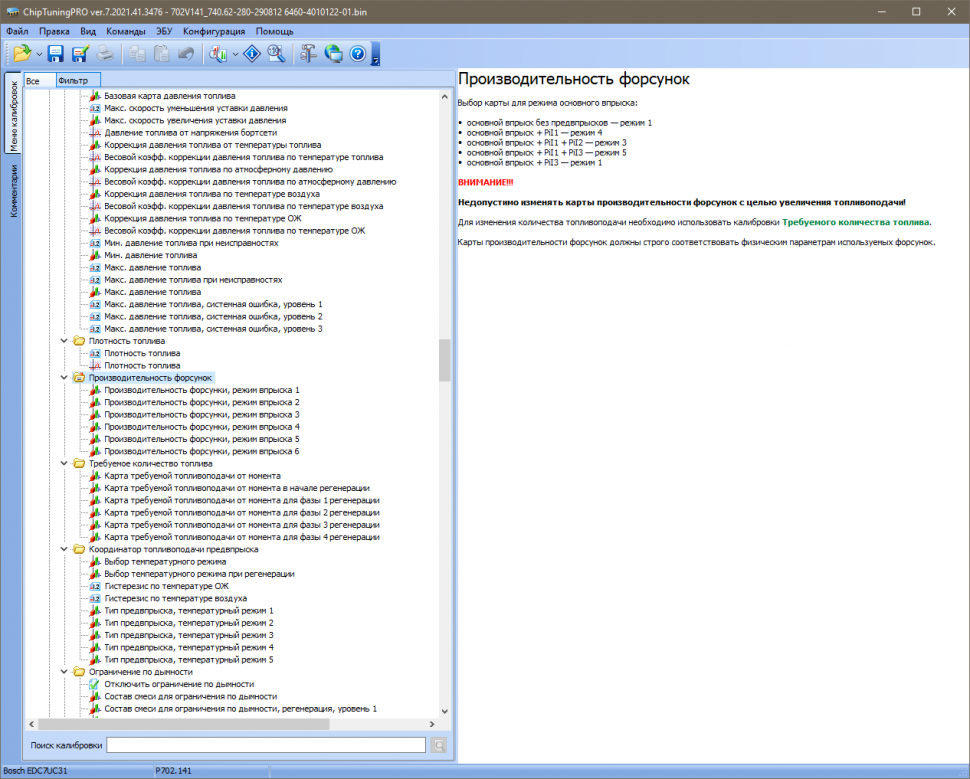970x779 pixels.
Task: Click the Save (floppy disk) toolbar icon
Action: [56, 54]
